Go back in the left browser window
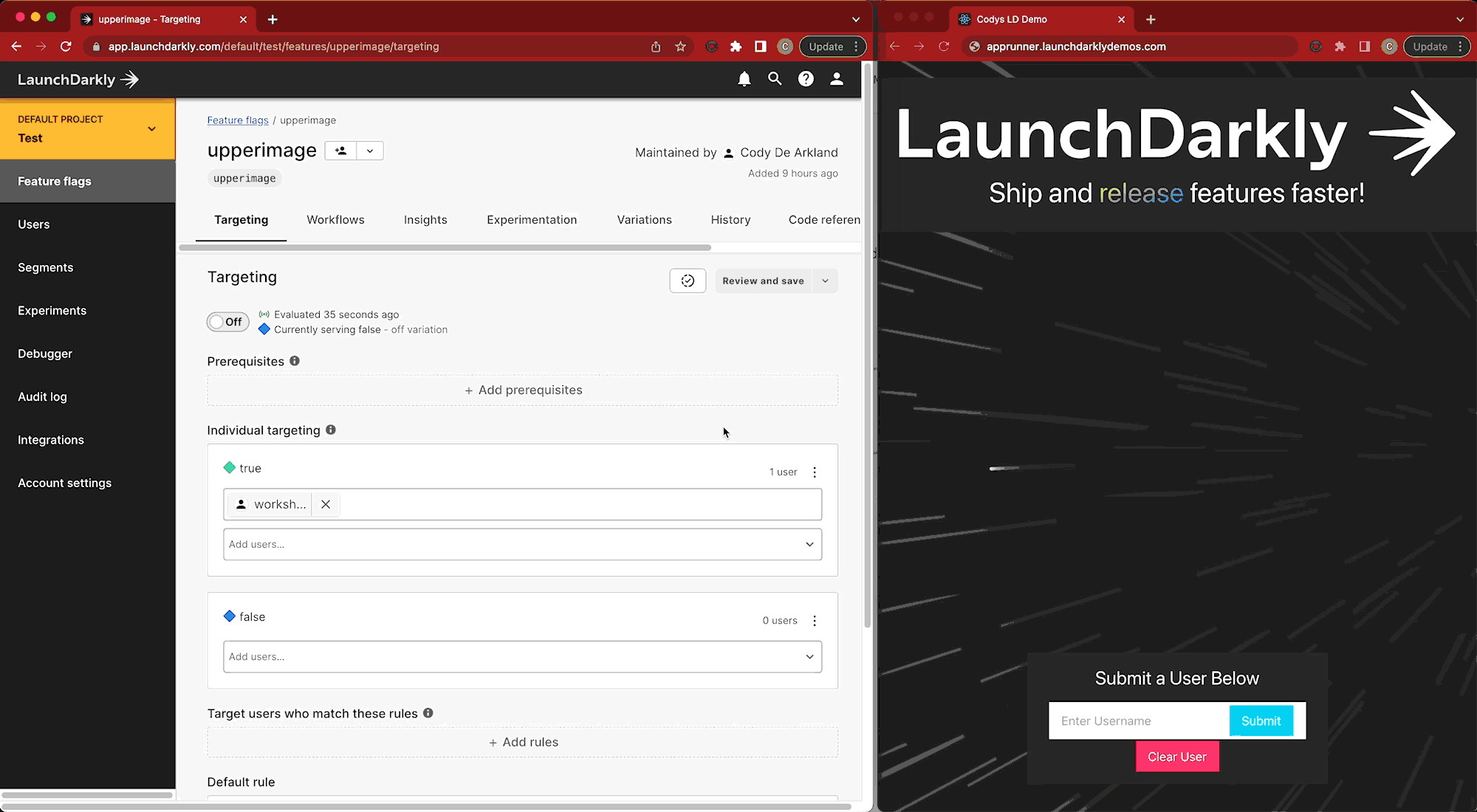This screenshot has height=812, width=1477. click(16, 47)
